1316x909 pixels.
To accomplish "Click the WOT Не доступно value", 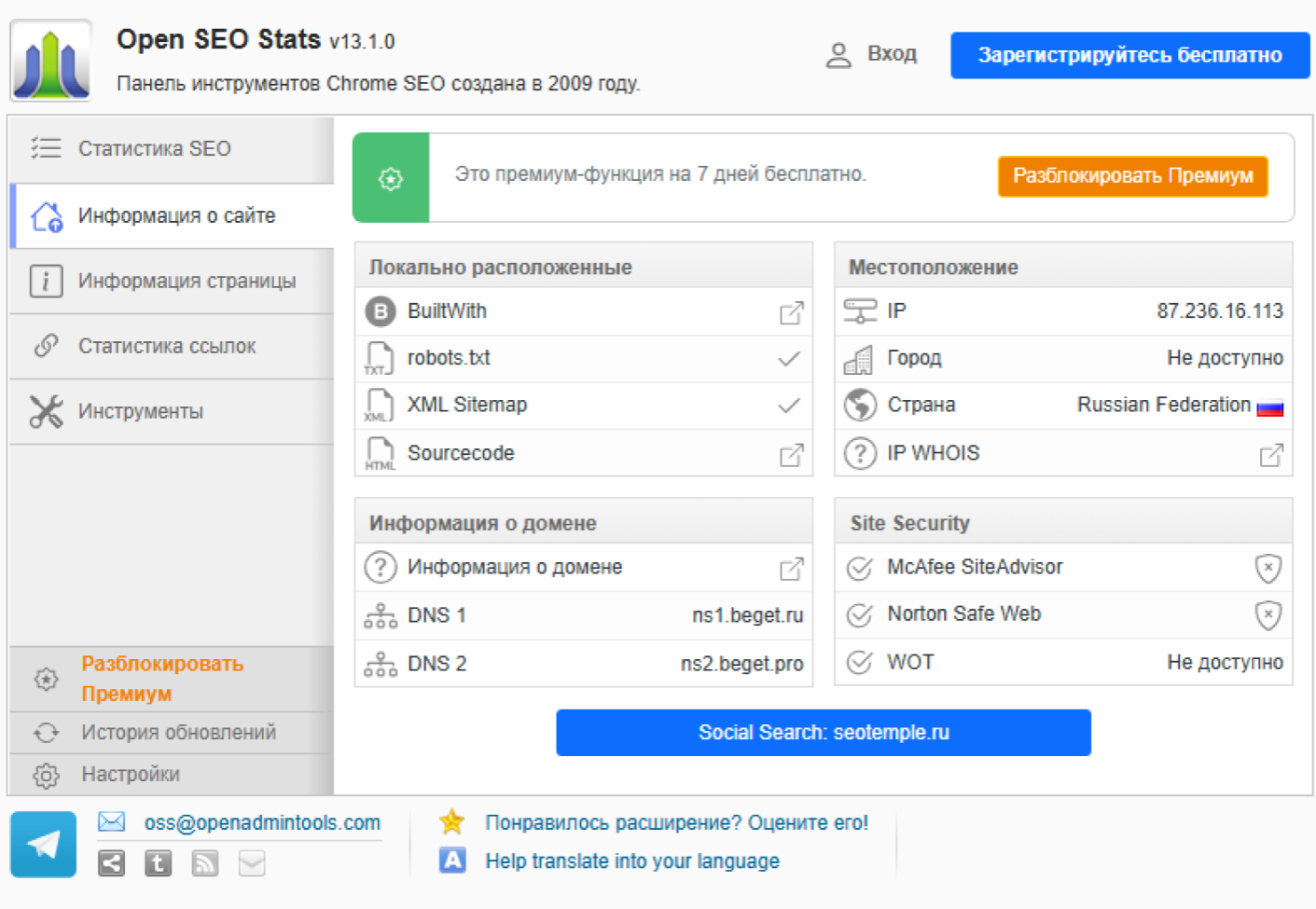I will coord(1225,663).
